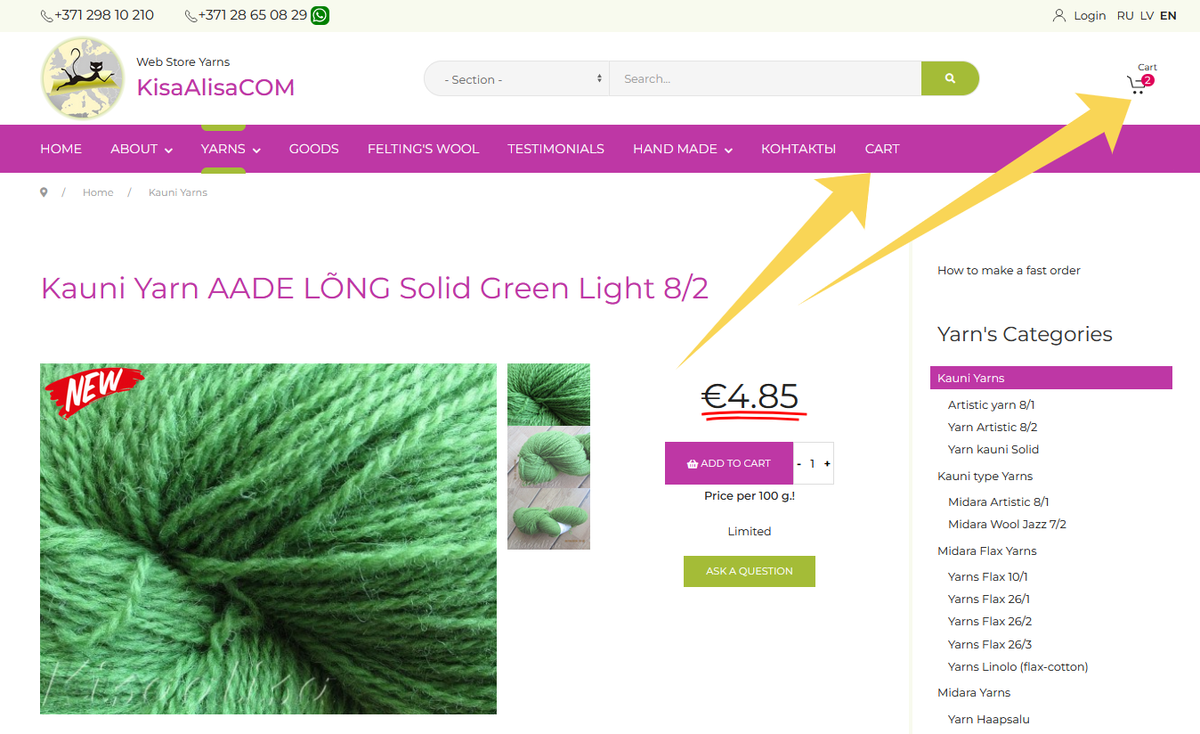This screenshot has height=734, width=1200.
Task: Decrease quantity with the minus button
Action: click(799, 464)
